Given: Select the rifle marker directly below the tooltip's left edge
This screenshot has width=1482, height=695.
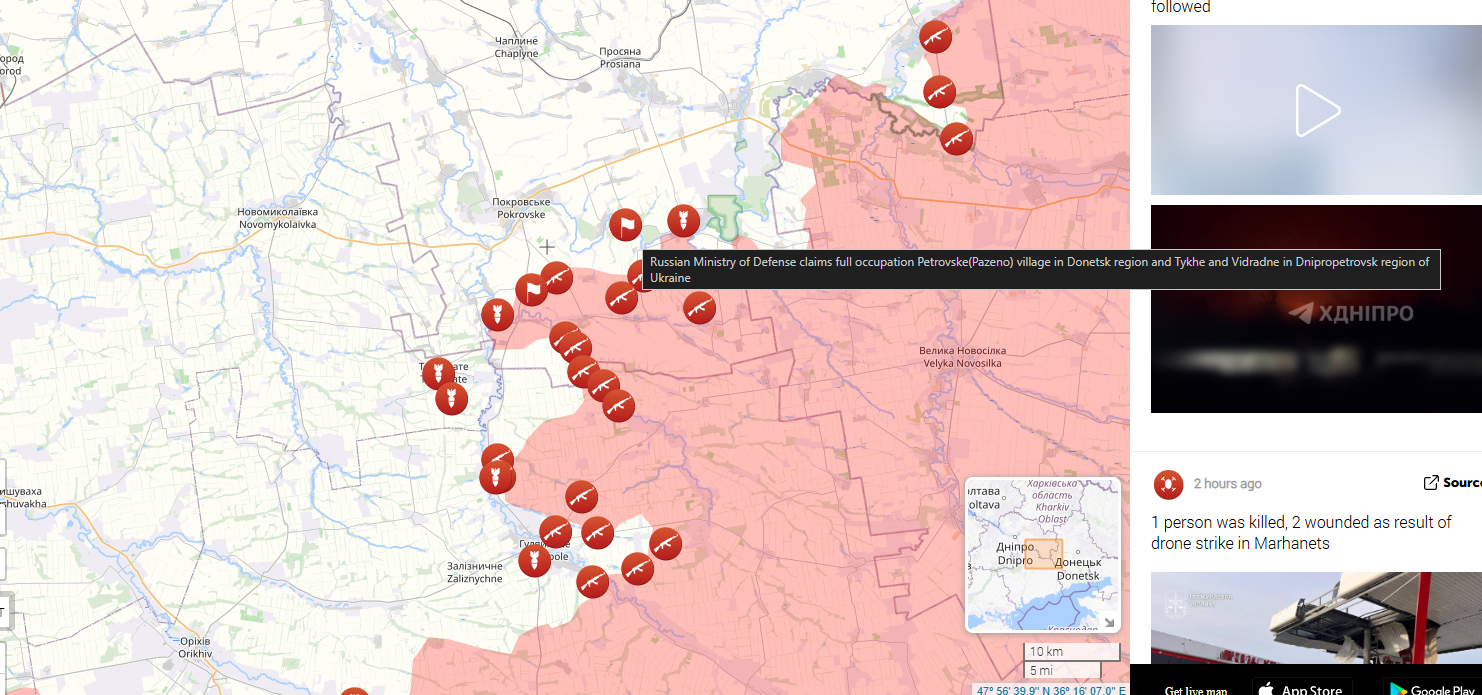Looking at the screenshot, I should pyautogui.click(x=622, y=298).
